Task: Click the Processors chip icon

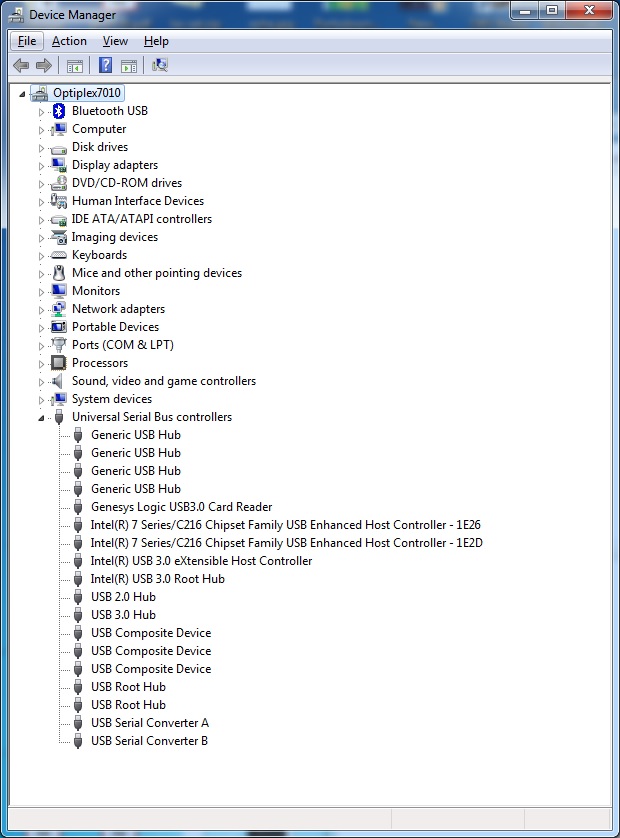Action: tap(59, 363)
